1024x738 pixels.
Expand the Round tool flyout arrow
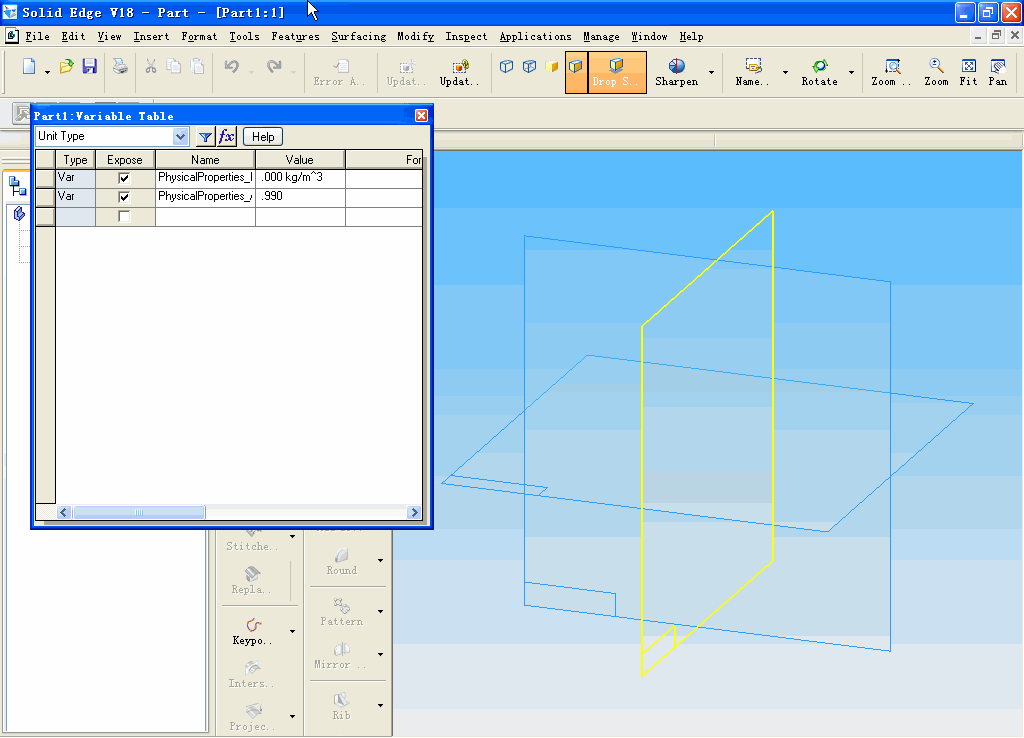[380, 560]
